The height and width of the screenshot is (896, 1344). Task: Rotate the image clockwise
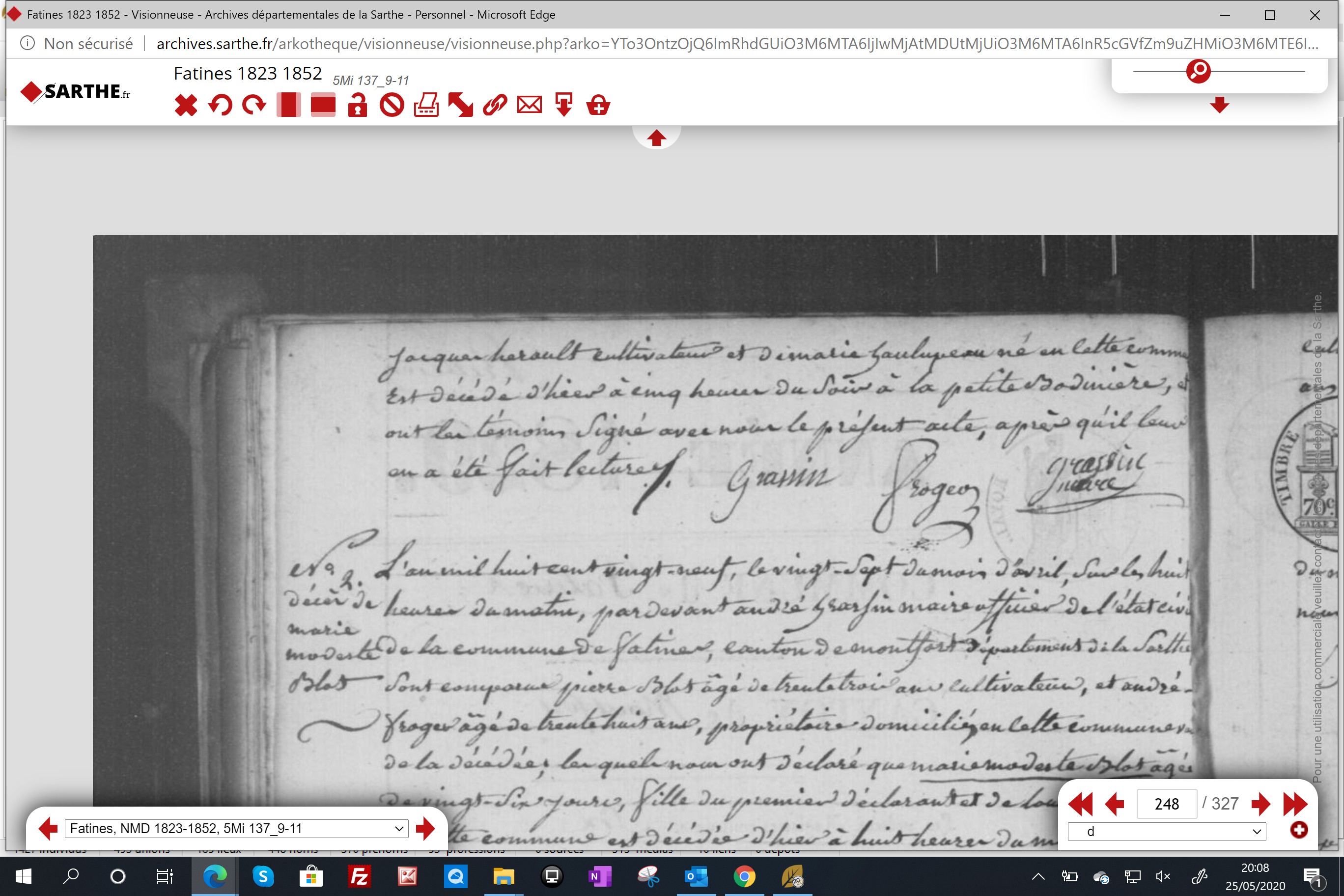coord(254,105)
